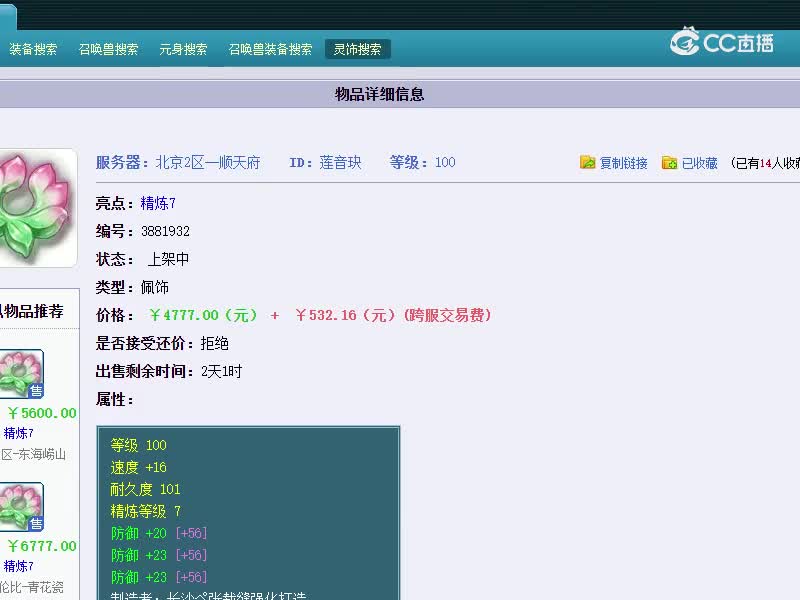Click the 物品详细信息 header
This screenshot has width=800, height=600.
(x=379, y=94)
